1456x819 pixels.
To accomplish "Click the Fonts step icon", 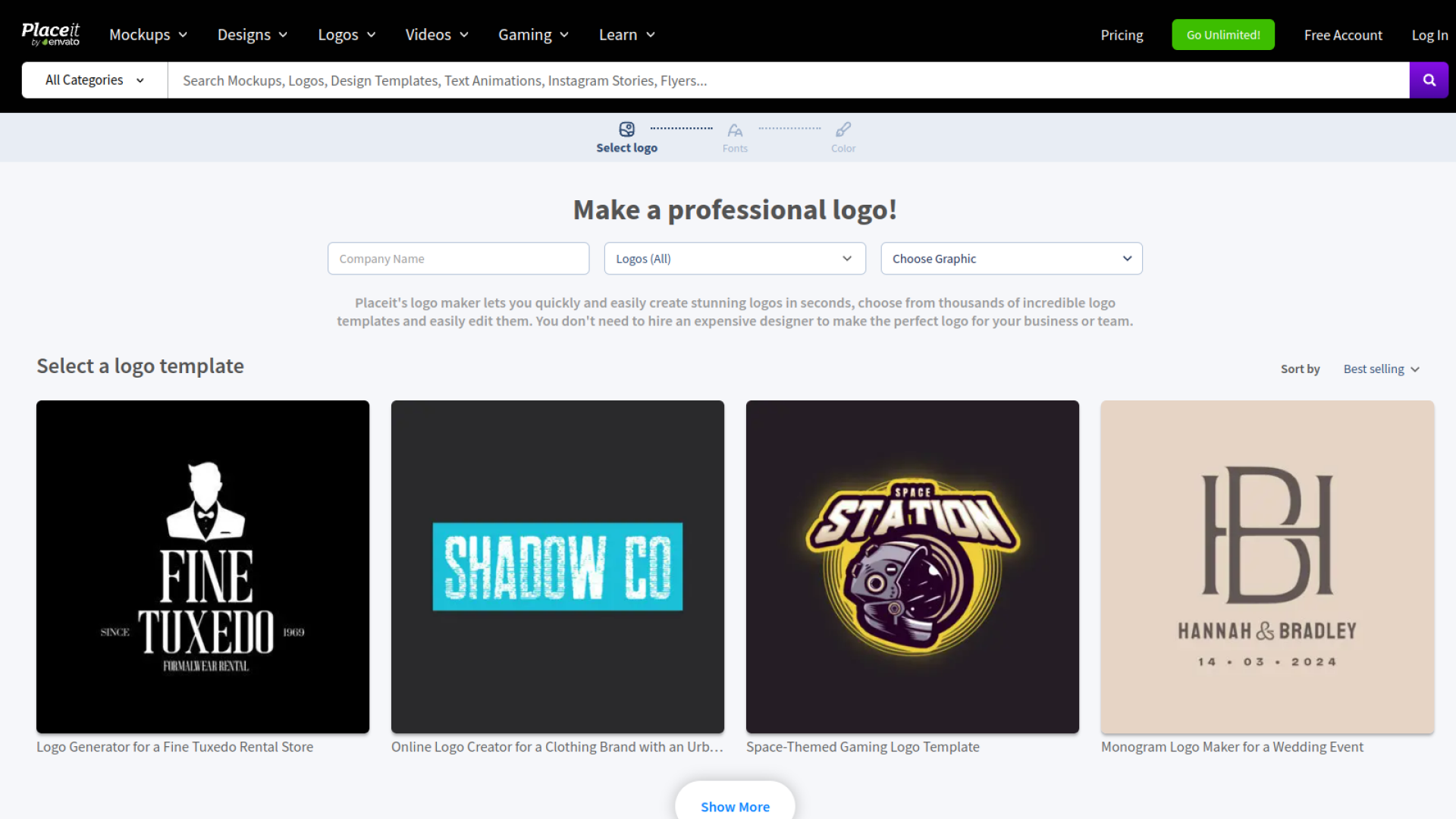I will pyautogui.click(x=735, y=130).
